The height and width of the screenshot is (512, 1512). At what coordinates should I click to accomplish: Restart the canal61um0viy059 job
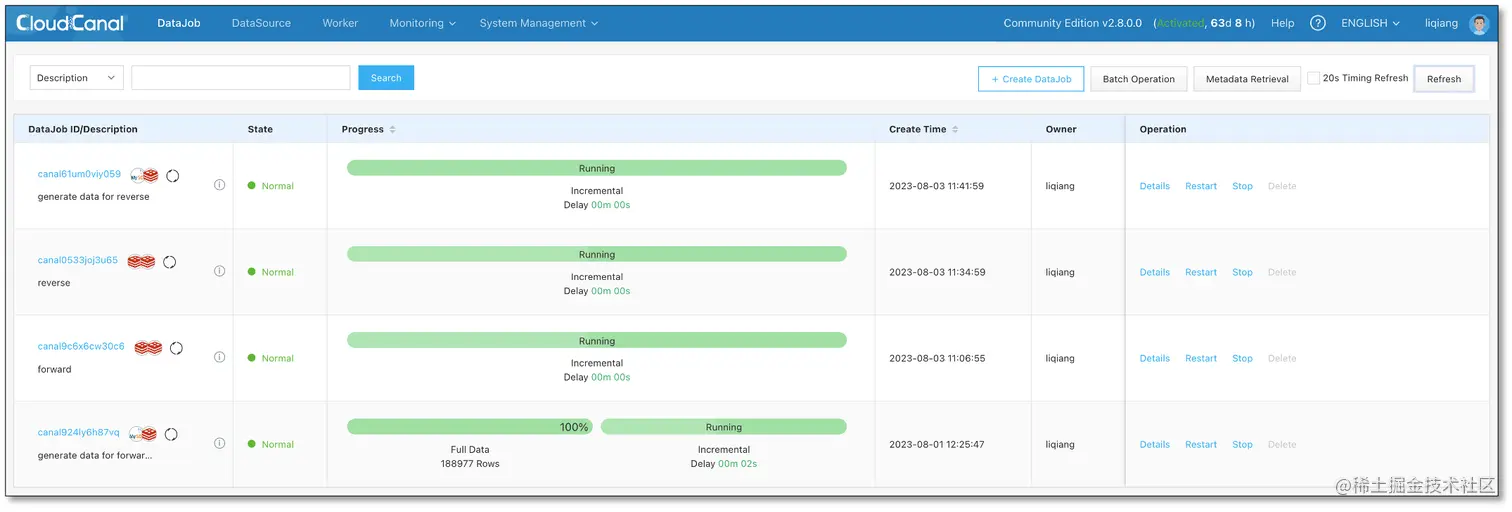click(x=1201, y=186)
